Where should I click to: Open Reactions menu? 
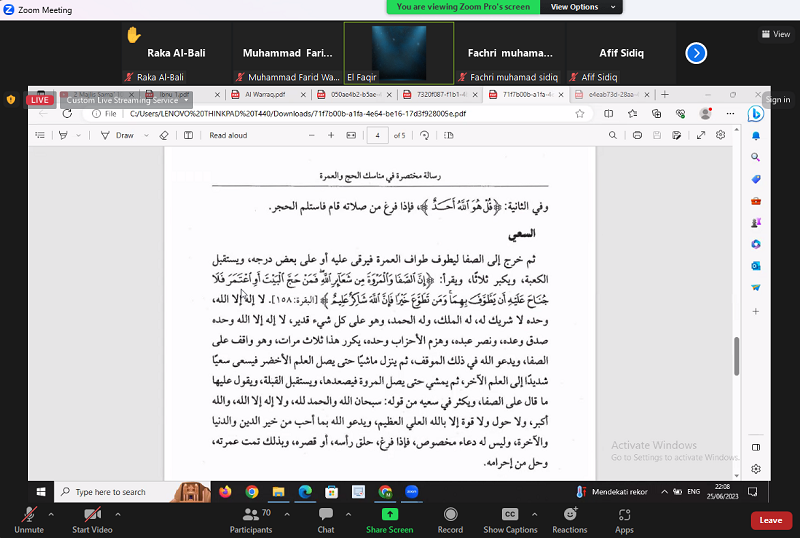click(570, 520)
